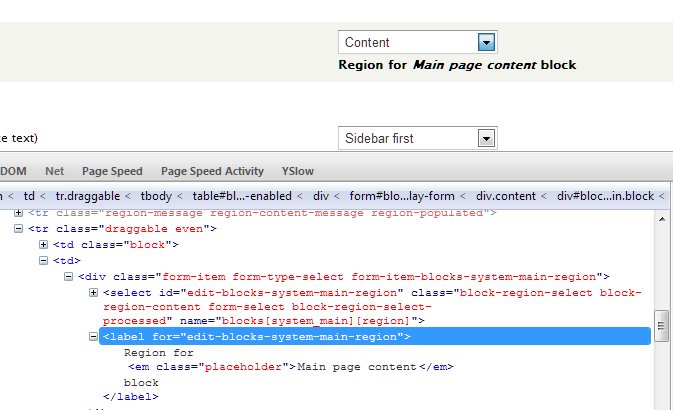
Task: Select the select id edit-blocks-system-main-region line
Action: click(x=373, y=307)
